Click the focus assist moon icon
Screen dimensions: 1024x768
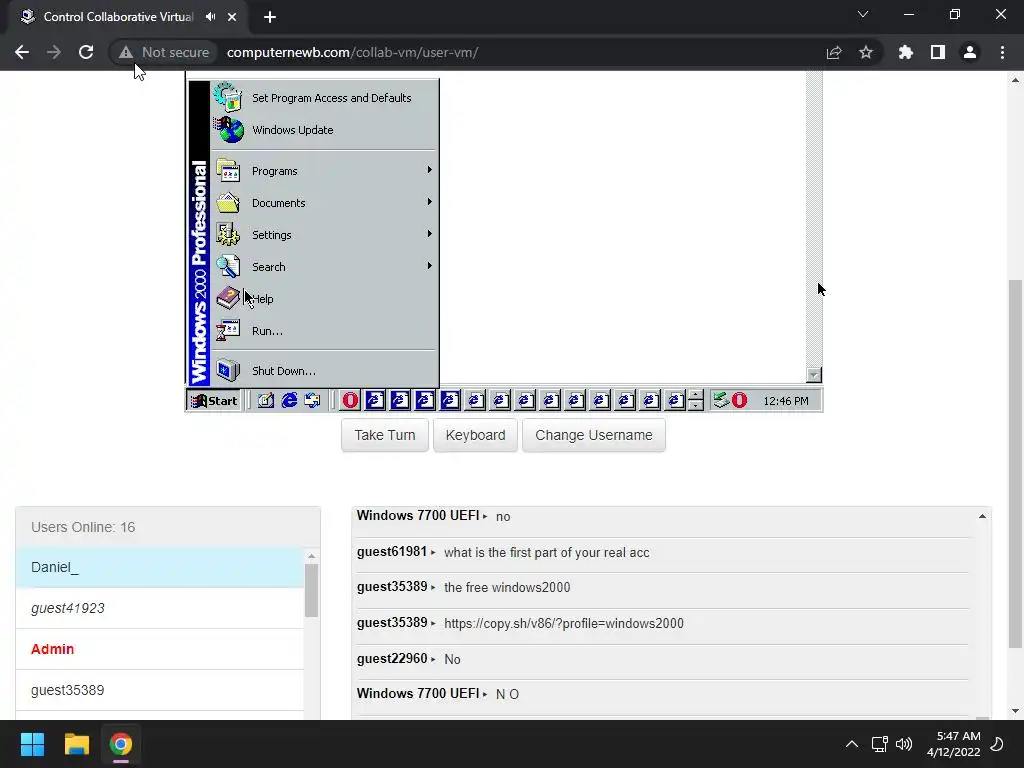(x=997, y=744)
